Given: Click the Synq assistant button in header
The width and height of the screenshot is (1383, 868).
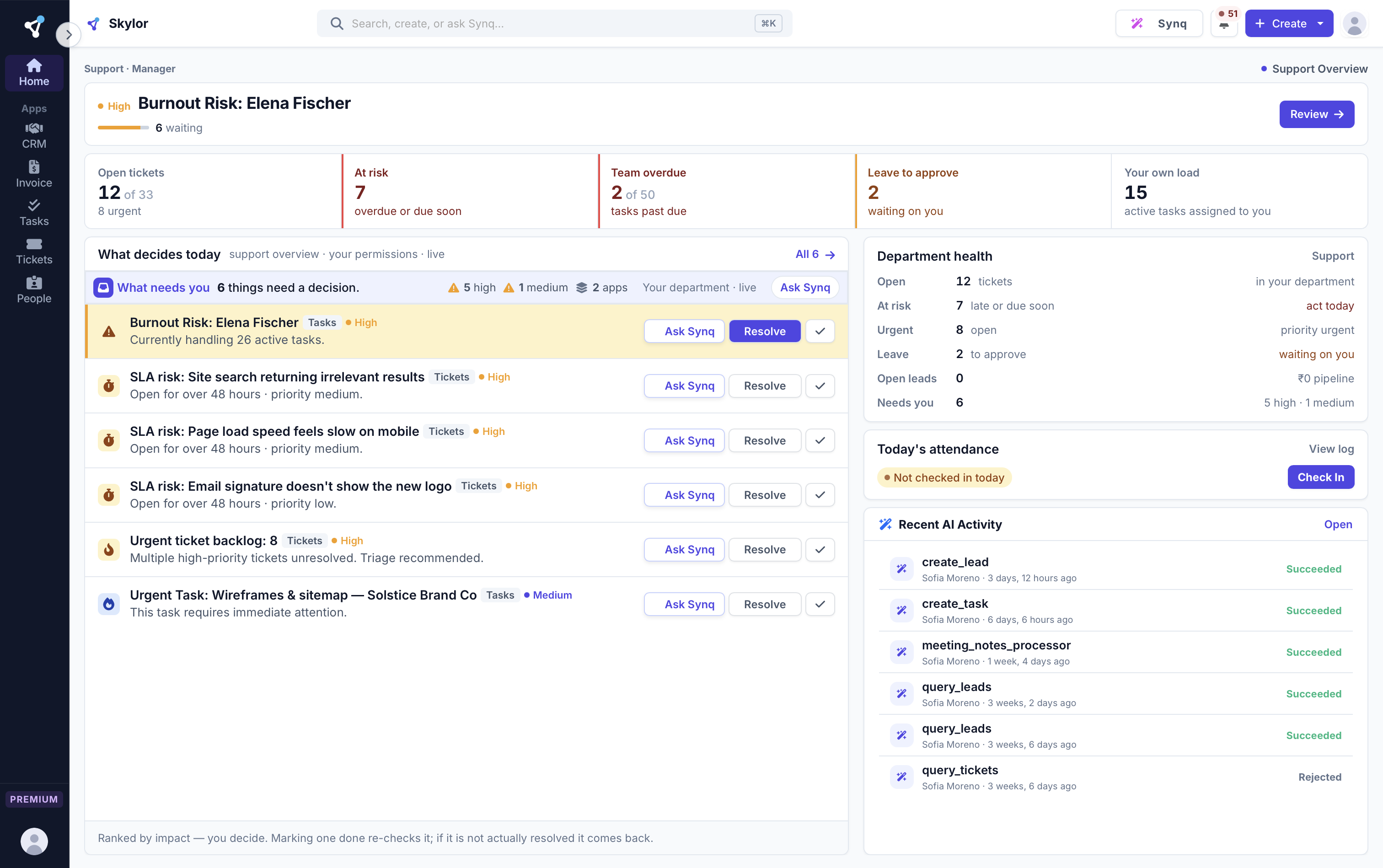Looking at the screenshot, I should click(1158, 23).
